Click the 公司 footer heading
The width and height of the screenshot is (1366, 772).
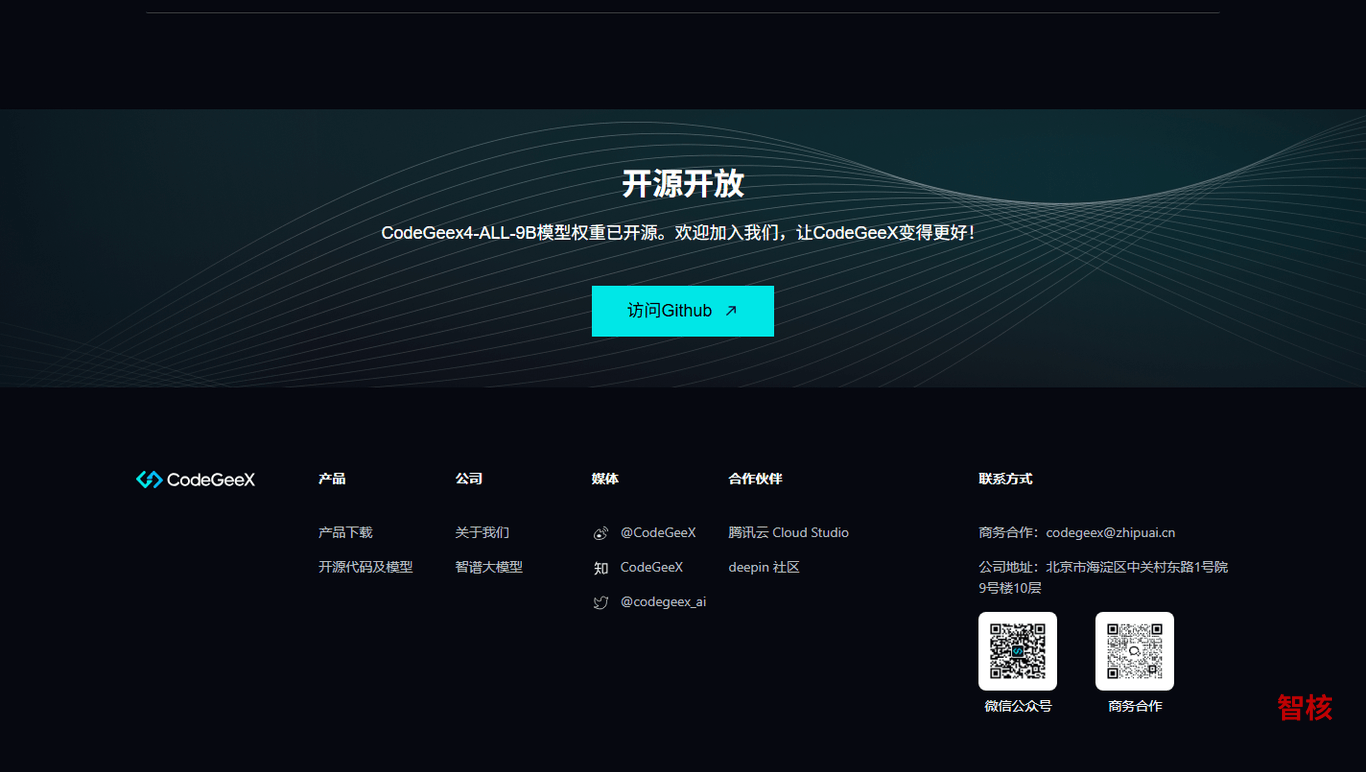tap(469, 479)
